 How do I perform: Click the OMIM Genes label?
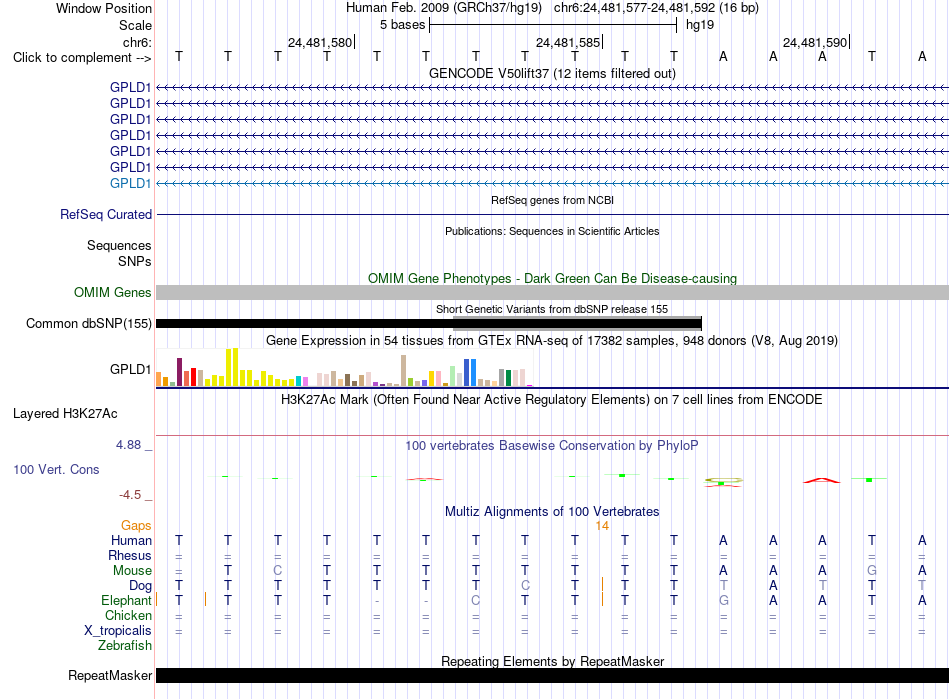(x=113, y=293)
